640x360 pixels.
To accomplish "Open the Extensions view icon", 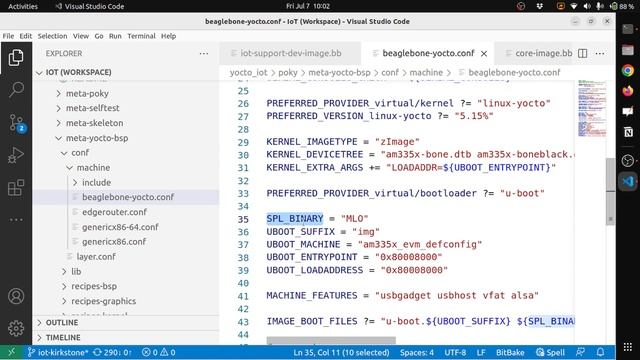I will point(16,188).
